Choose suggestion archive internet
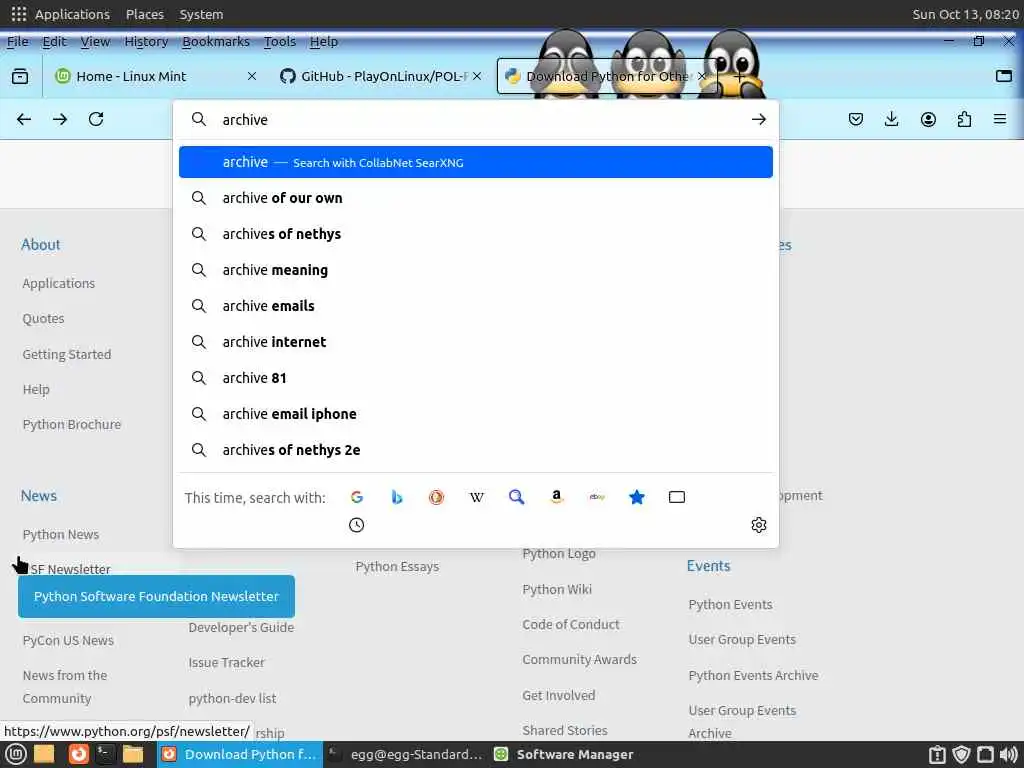Screen dimensions: 1024x768 [476, 342]
